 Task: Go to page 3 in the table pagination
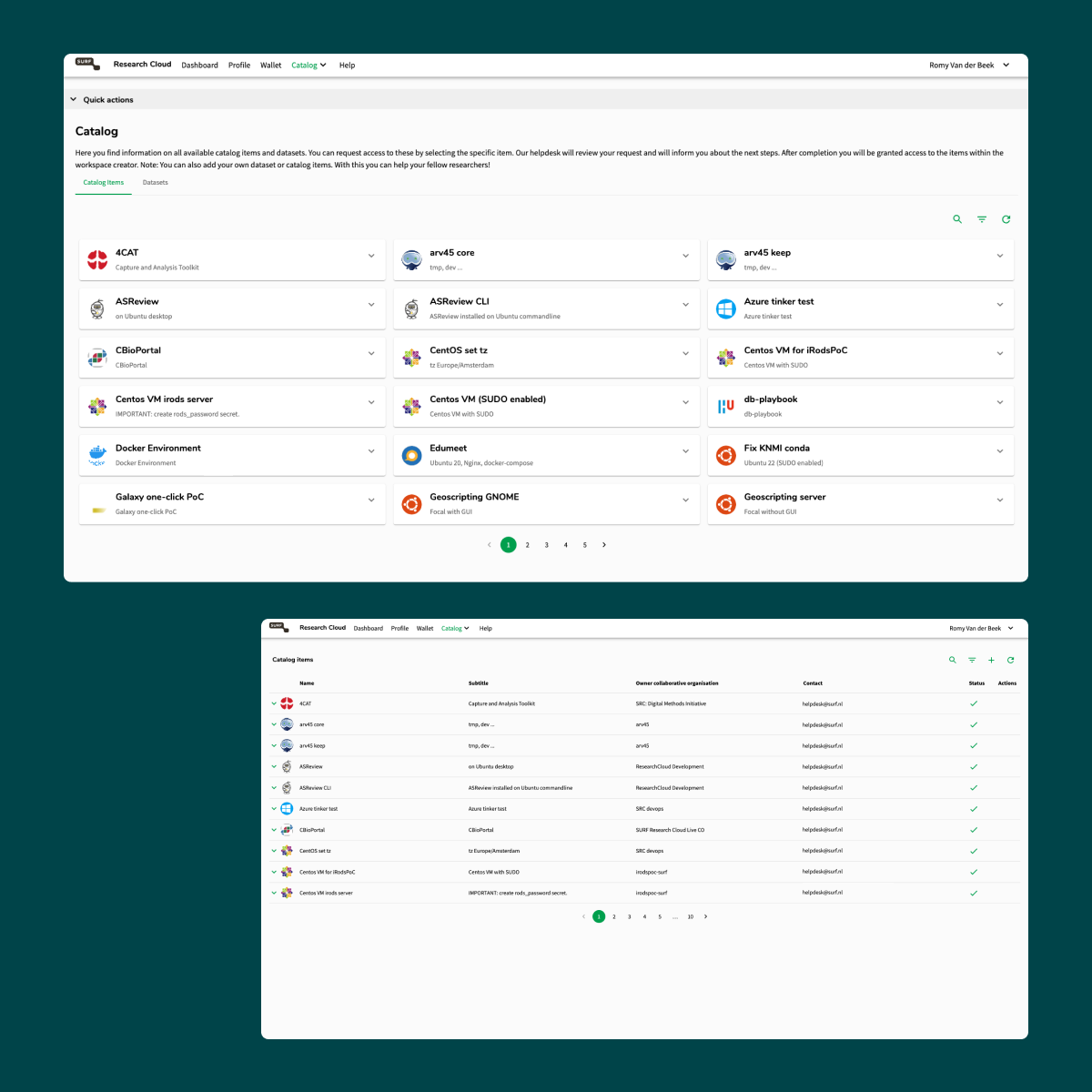coord(630,916)
